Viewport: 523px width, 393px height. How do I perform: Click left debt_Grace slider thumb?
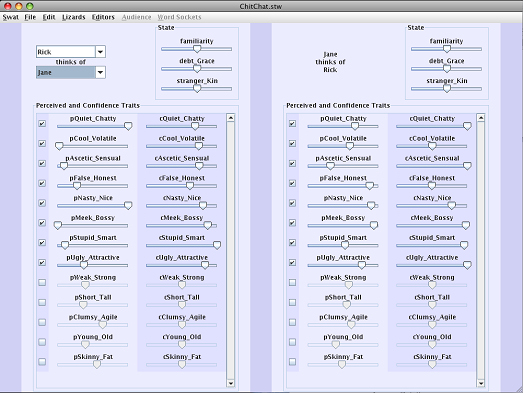pyautogui.click(x=197, y=69)
